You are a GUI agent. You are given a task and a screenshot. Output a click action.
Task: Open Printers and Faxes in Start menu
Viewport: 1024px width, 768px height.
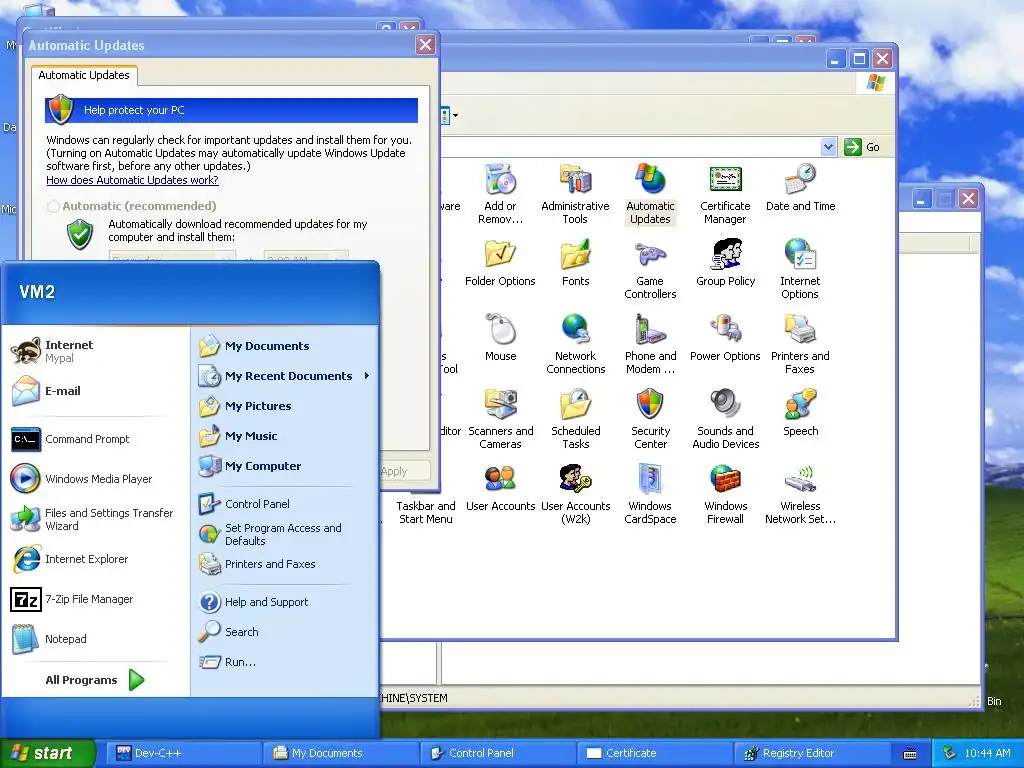point(284,564)
